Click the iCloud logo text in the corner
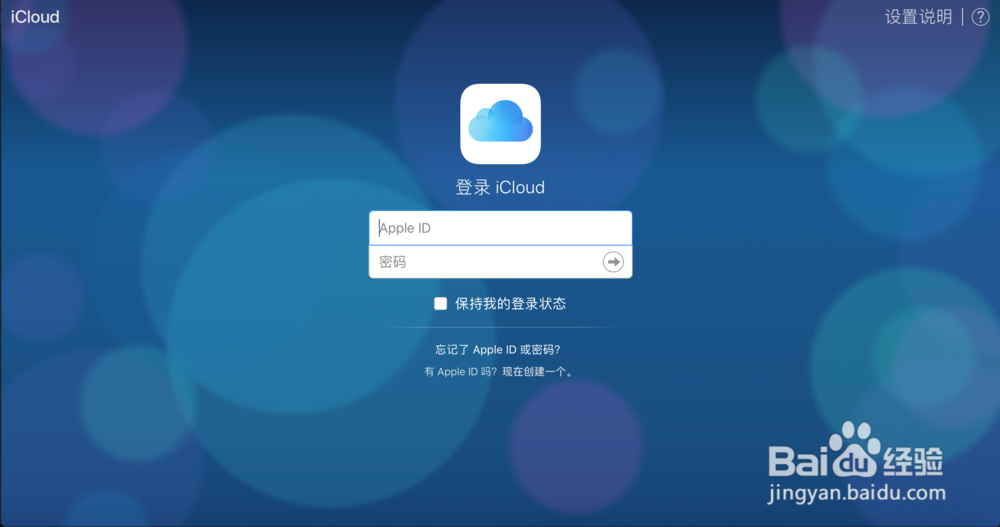The height and width of the screenshot is (527, 1000). point(35,17)
